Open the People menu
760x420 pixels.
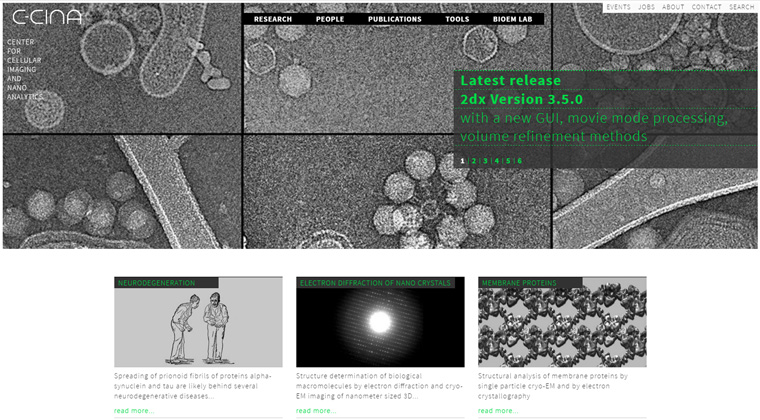[x=329, y=19]
